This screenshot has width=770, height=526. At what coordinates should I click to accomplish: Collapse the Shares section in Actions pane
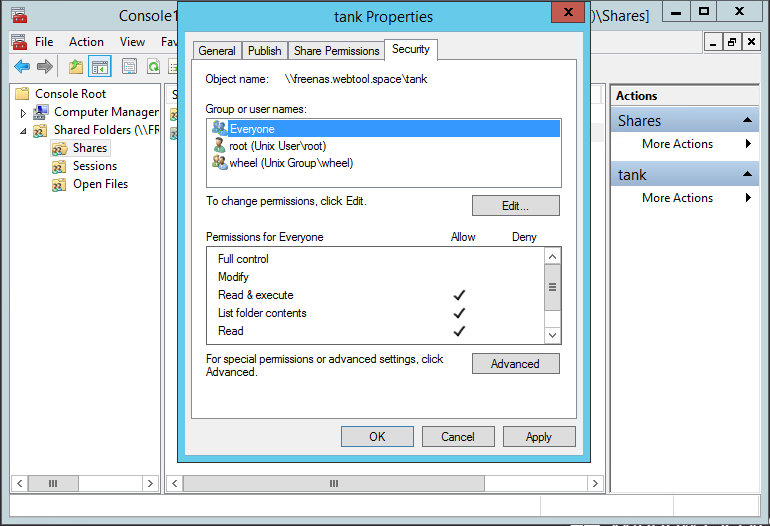[x=747, y=120]
